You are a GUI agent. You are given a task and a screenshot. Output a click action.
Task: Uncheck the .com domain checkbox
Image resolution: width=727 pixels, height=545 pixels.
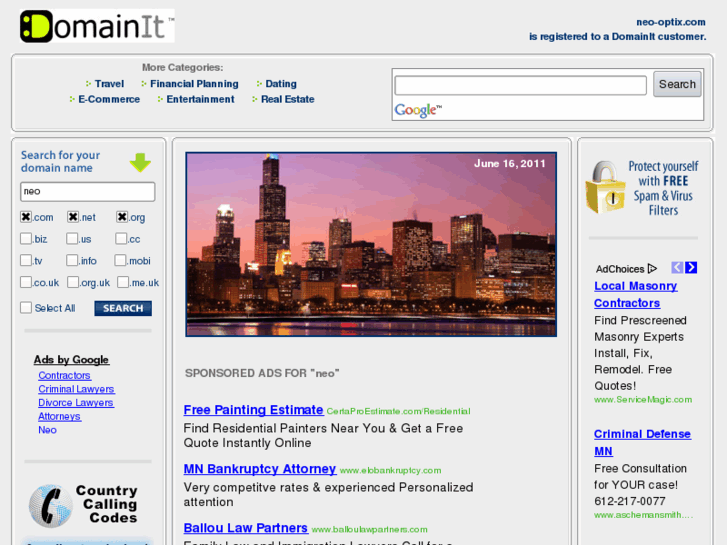pyautogui.click(x=26, y=217)
